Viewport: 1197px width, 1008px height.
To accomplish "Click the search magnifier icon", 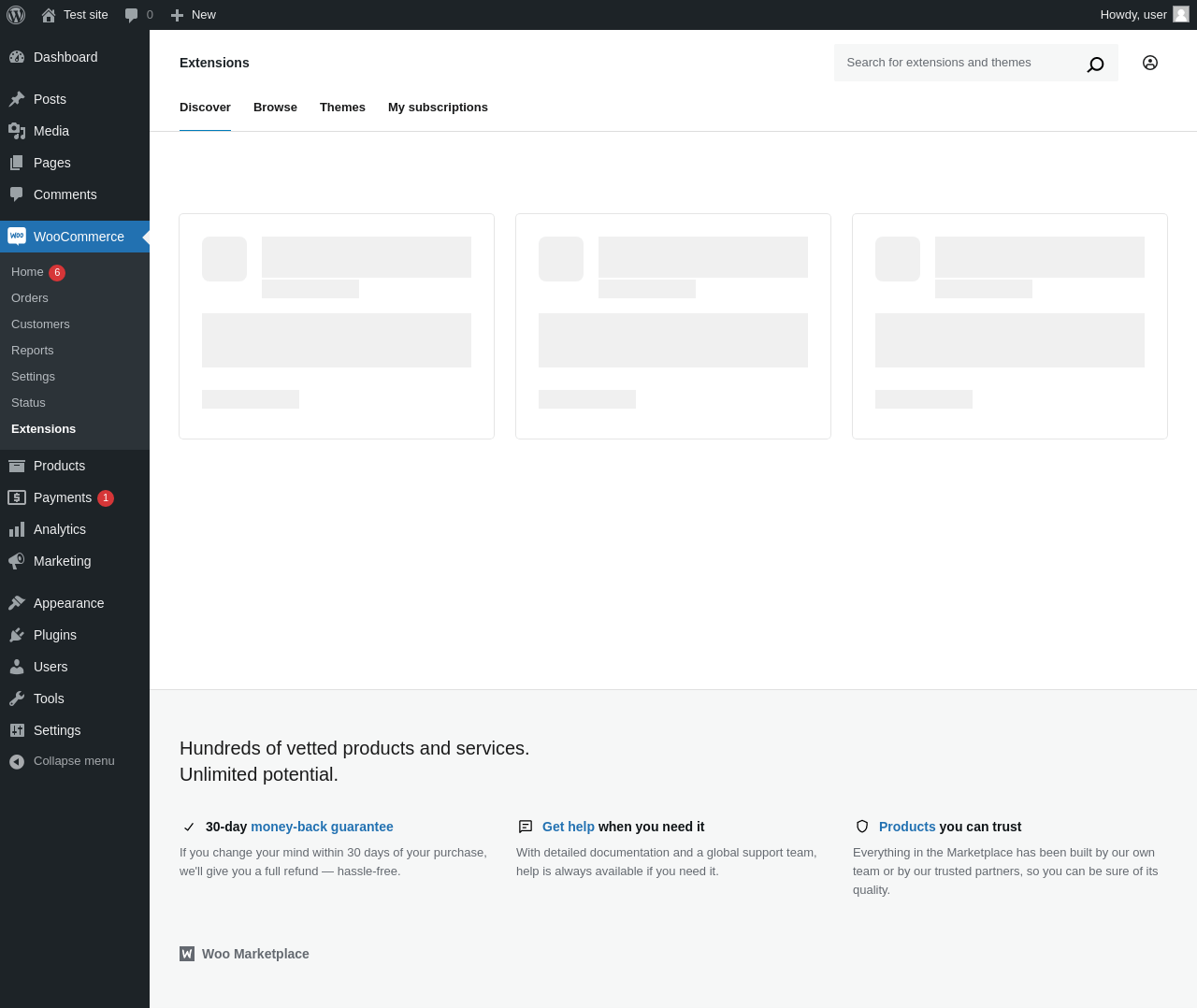I will [x=1095, y=64].
